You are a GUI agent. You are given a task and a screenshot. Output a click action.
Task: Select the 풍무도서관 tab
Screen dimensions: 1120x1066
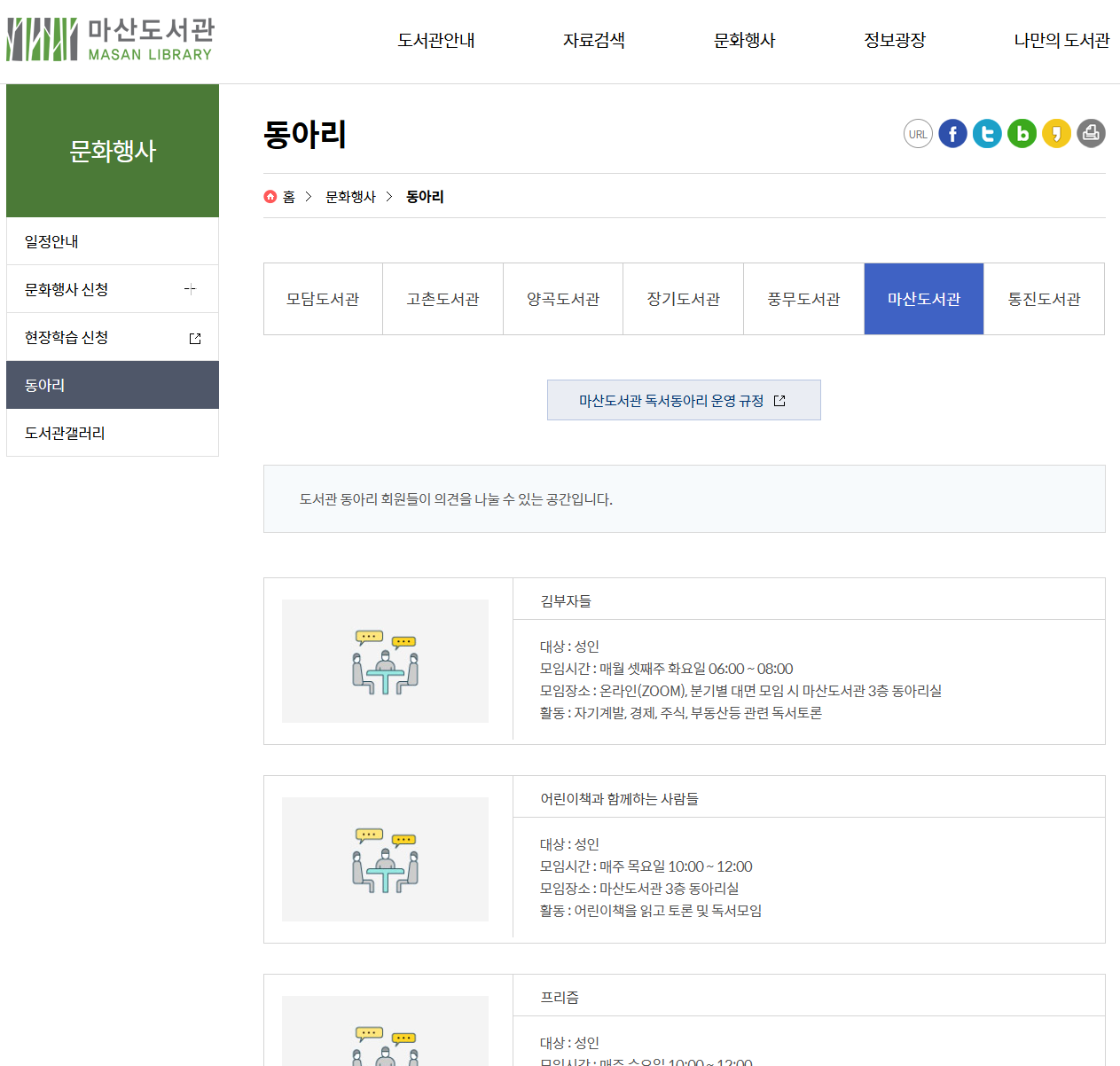[x=803, y=299]
